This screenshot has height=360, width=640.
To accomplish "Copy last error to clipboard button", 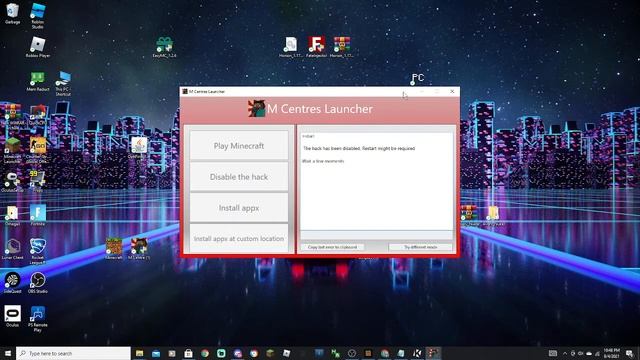I will (332, 247).
